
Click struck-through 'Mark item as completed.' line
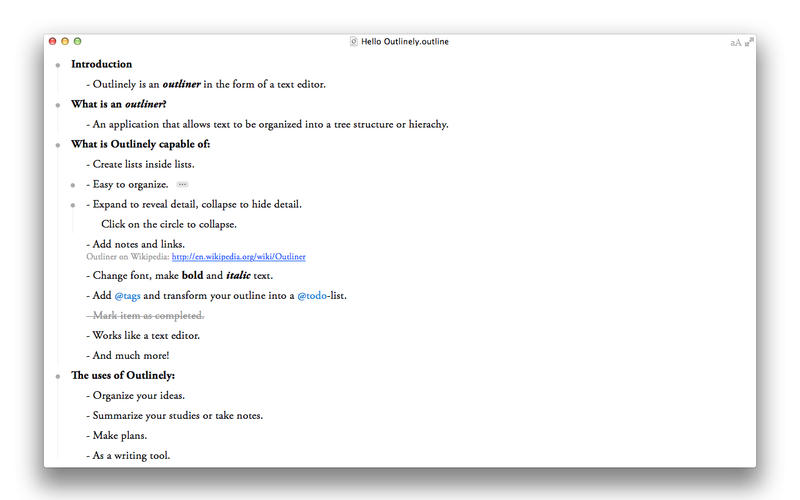(145, 316)
